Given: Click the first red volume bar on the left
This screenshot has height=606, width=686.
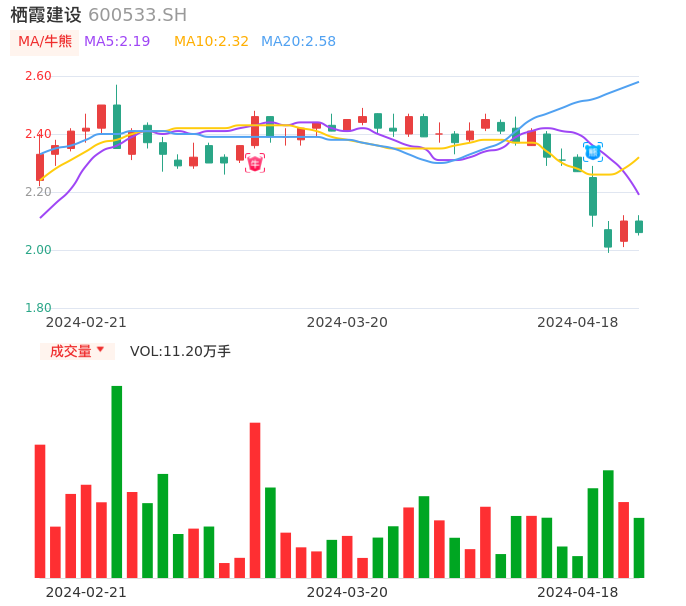Looking at the screenshot, I should (x=40, y=511).
